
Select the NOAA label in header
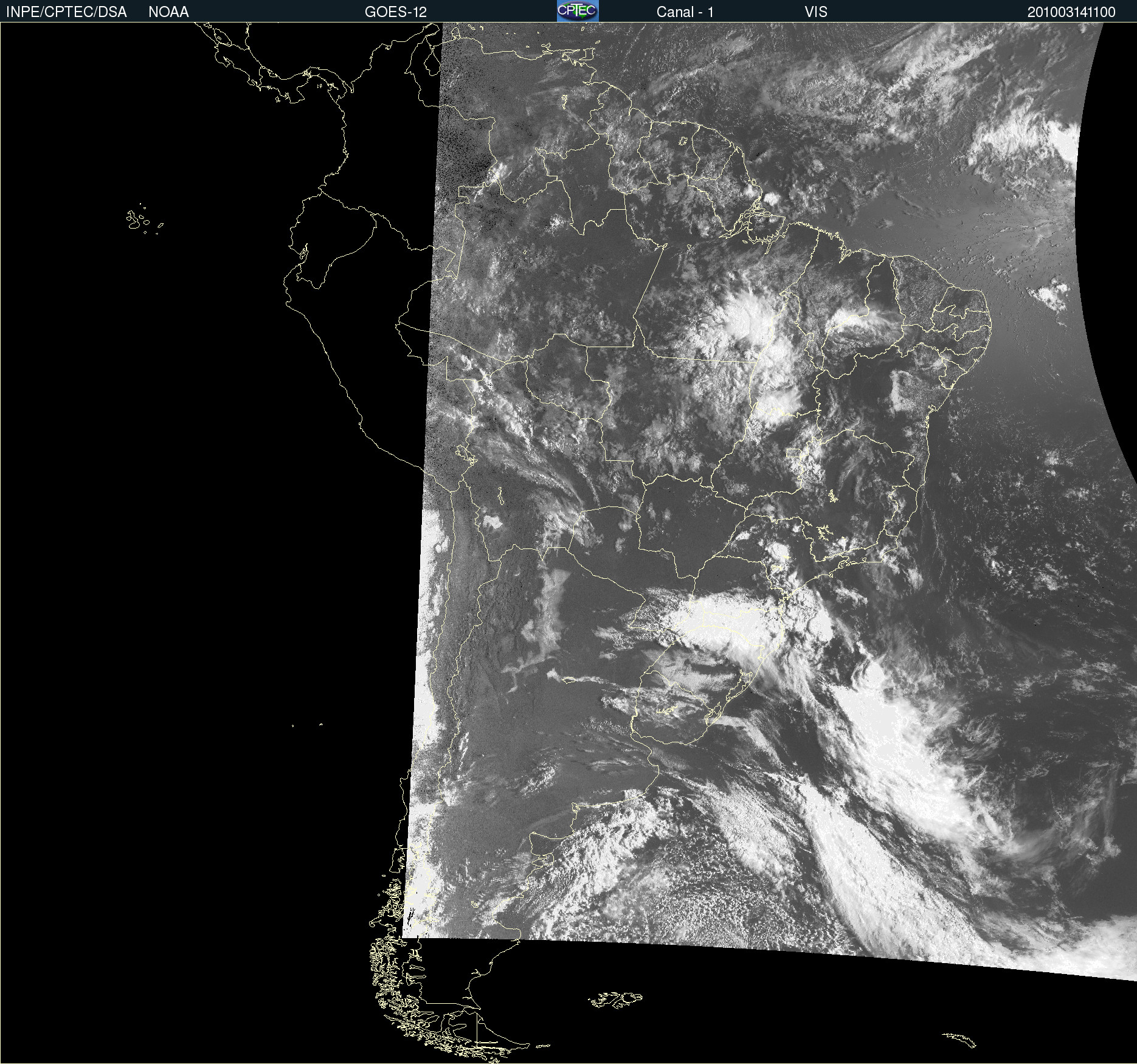(x=168, y=12)
